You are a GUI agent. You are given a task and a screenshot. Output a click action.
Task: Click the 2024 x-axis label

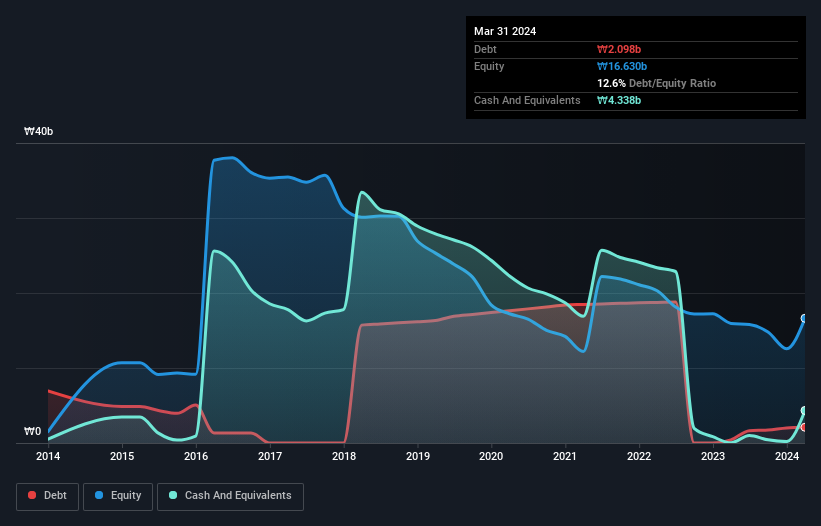tap(787, 456)
